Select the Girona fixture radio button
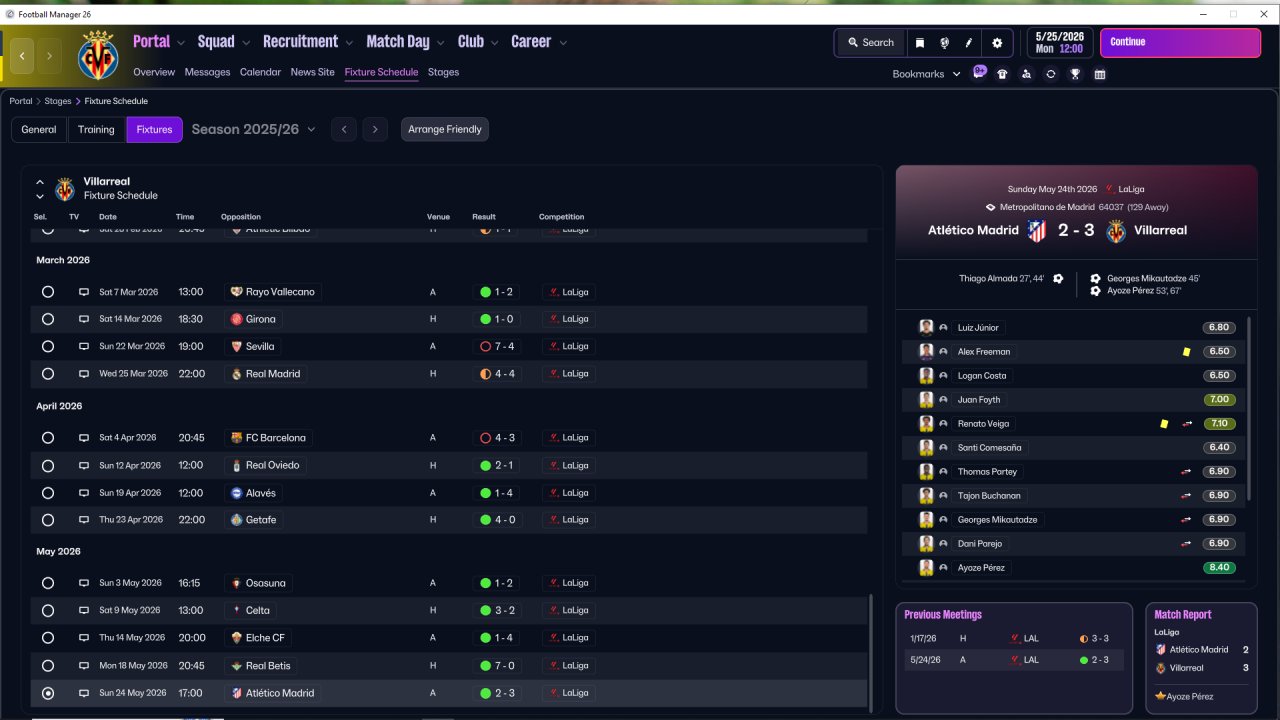The image size is (1280, 720). [48, 319]
